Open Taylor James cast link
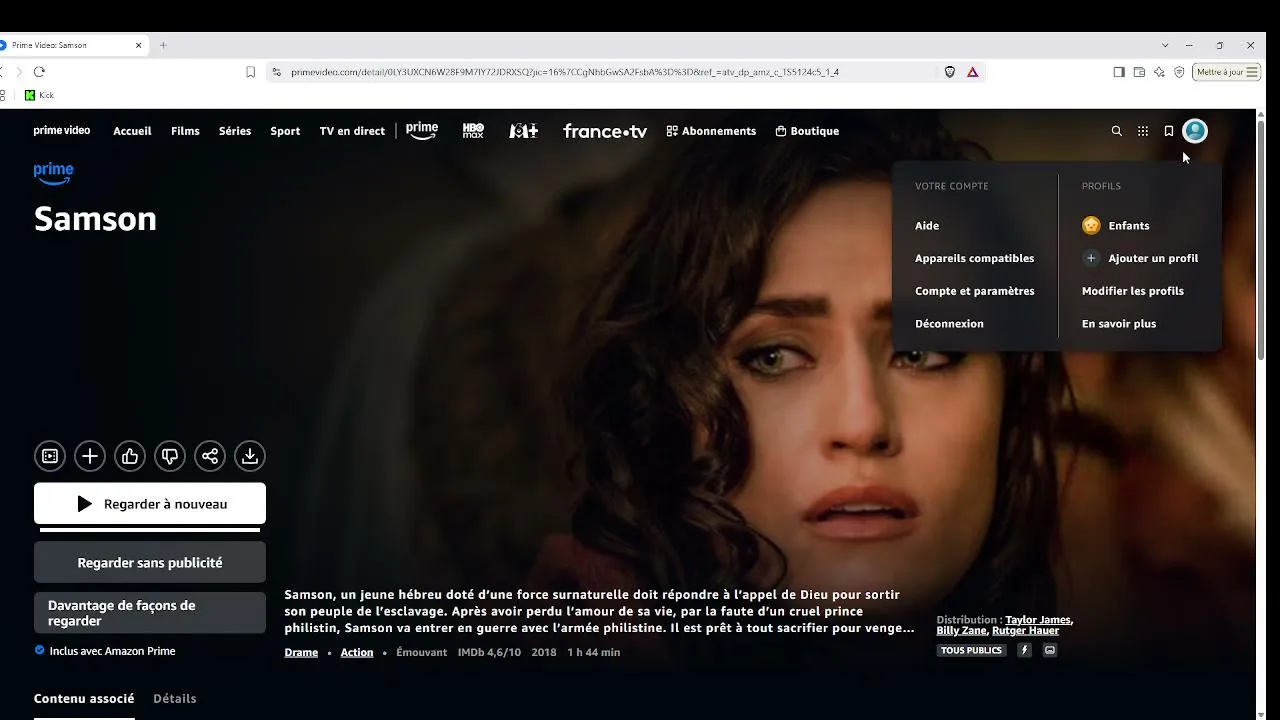The image size is (1280, 720). [1038, 620]
